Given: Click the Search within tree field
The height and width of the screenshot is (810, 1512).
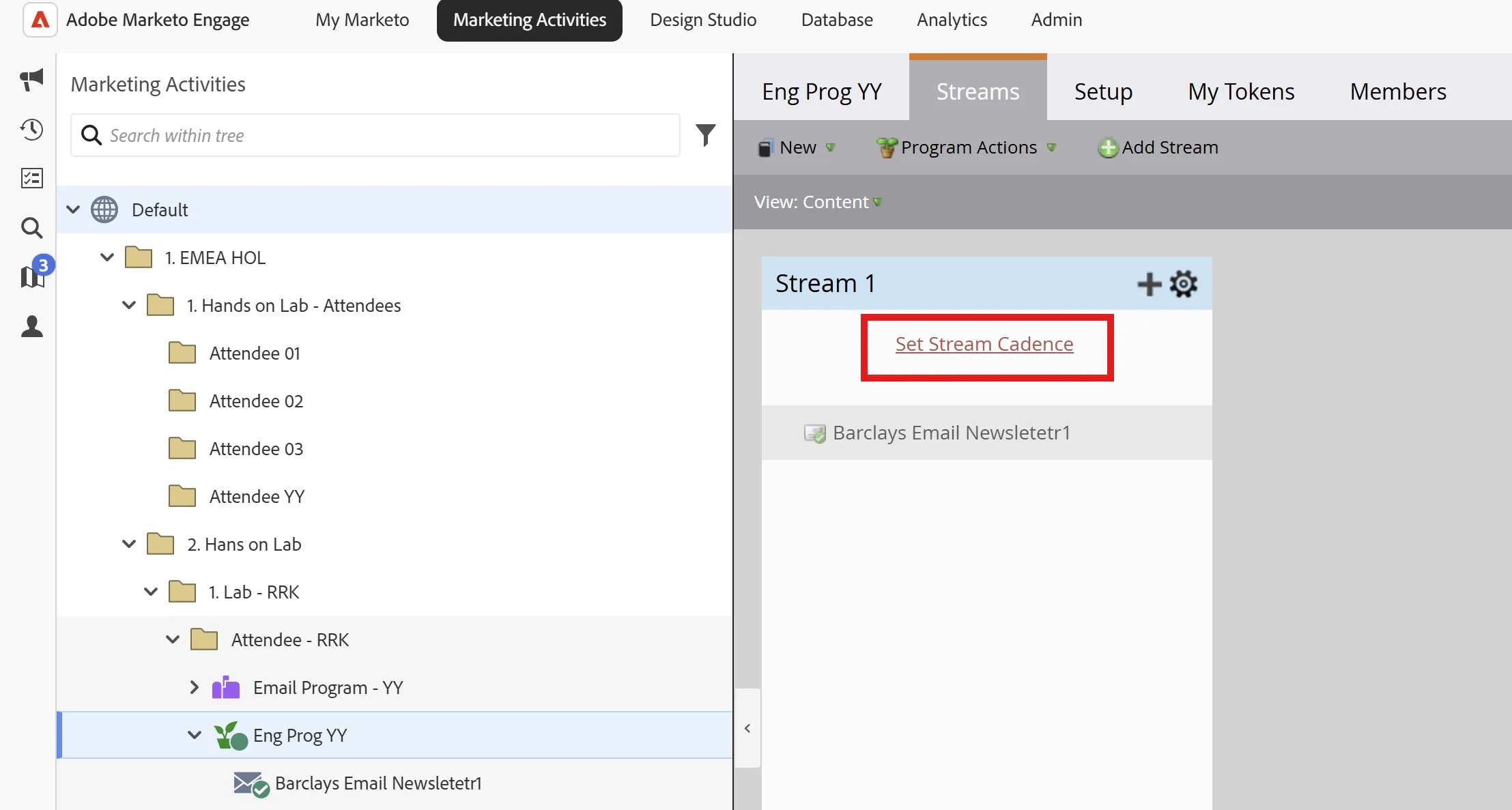Looking at the screenshot, I should tap(375, 135).
